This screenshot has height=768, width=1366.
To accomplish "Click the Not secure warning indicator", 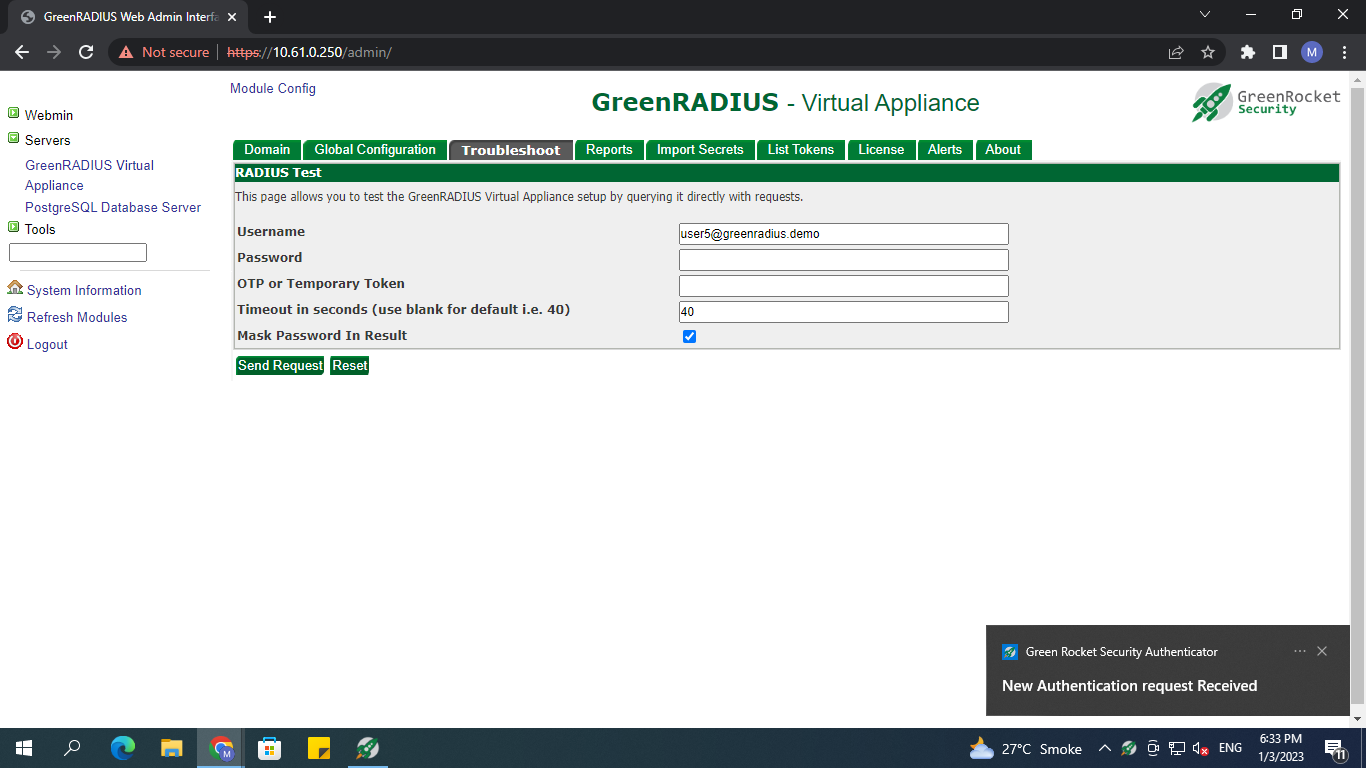I will pos(165,52).
